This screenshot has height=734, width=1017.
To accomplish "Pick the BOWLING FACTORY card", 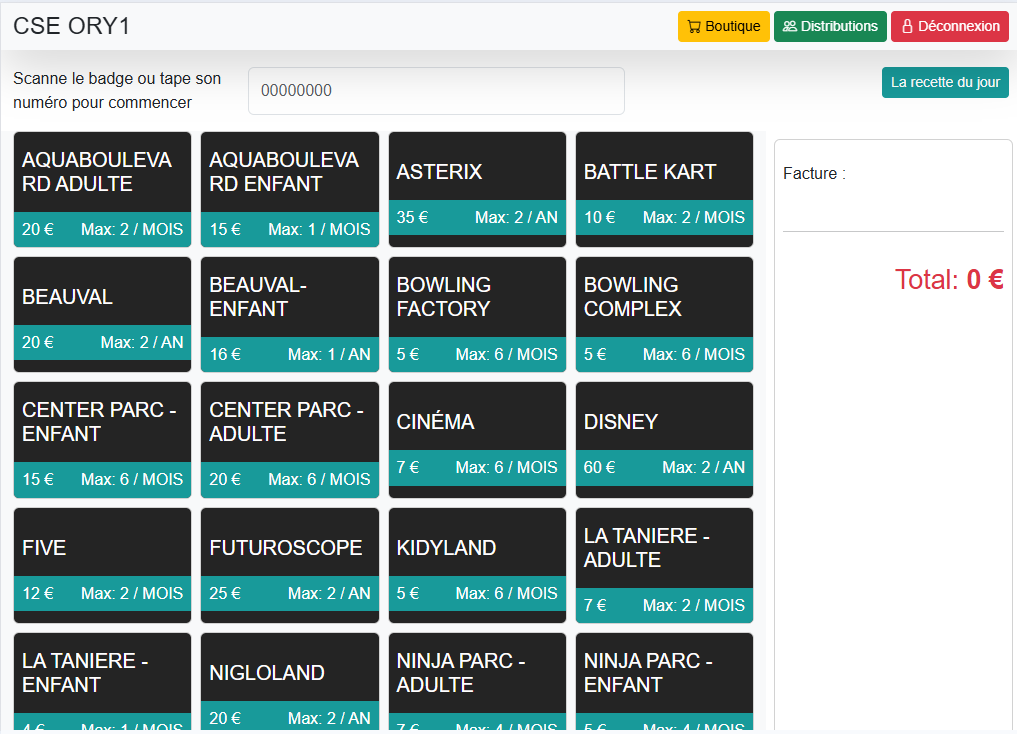I will [x=477, y=314].
